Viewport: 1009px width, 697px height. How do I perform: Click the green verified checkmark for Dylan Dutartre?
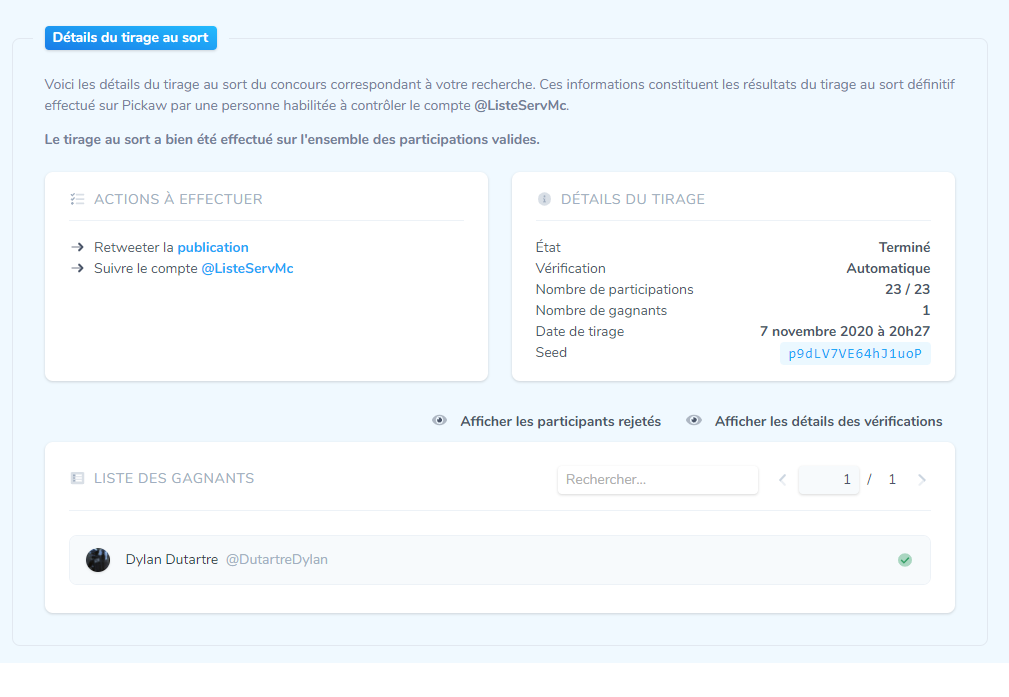(x=905, y=560)
